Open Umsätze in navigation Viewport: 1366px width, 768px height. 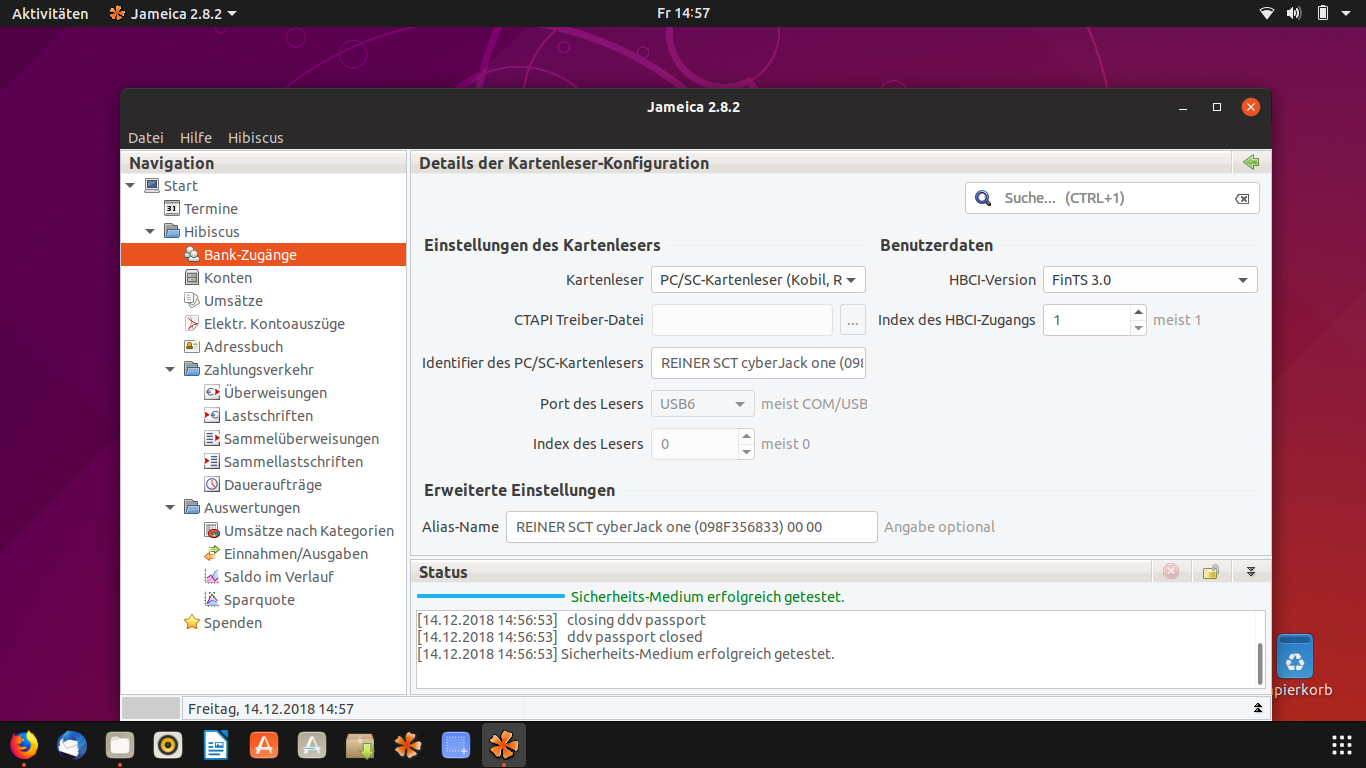pos(223,301)
